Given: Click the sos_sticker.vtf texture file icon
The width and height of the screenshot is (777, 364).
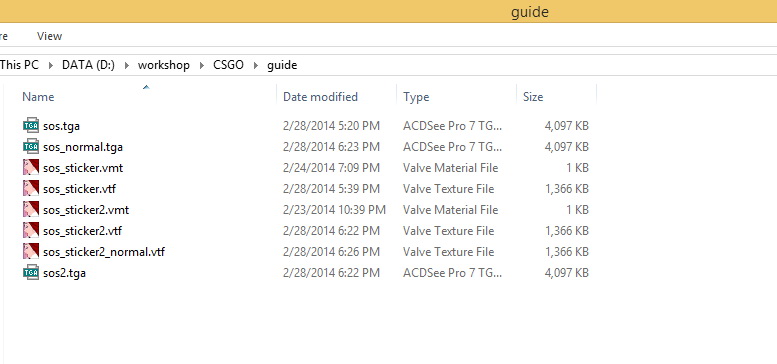Looking at the screenshot, I should pyautogui.click(x=31, y=189).
